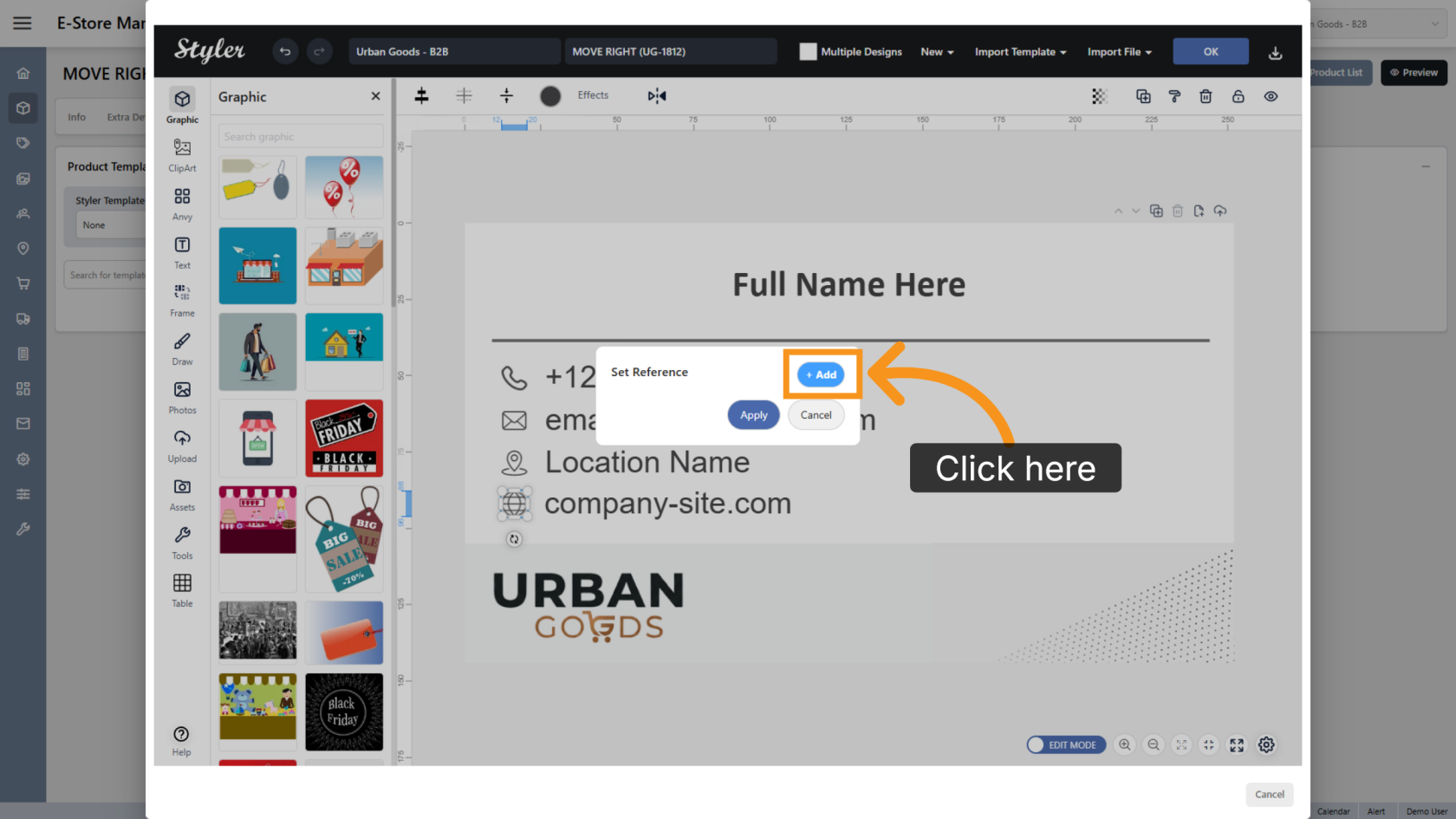Open the ClipArt panel
1456x819 pixels.
click(x=182, y=154)
